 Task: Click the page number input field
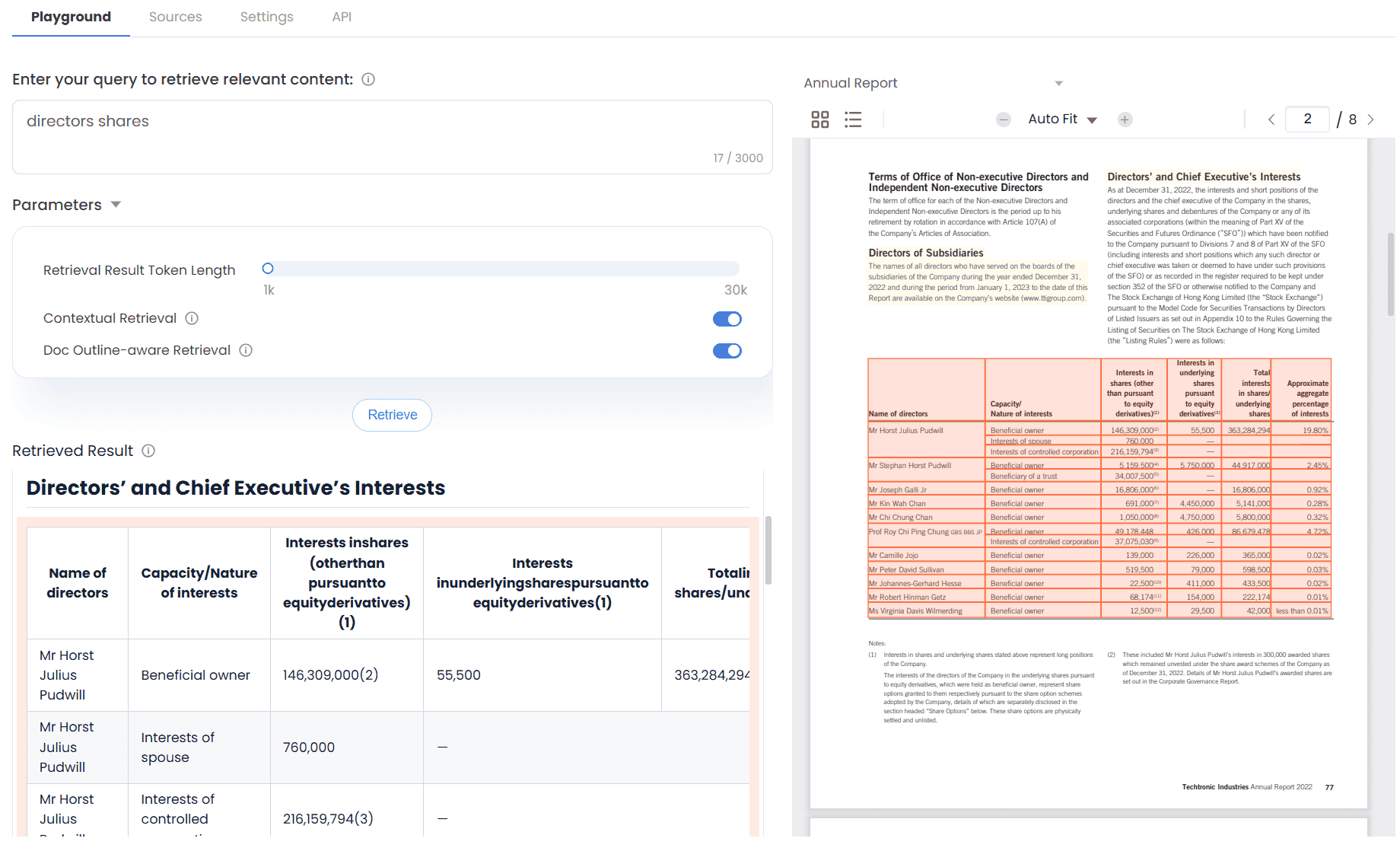(x=1306, y=120)
